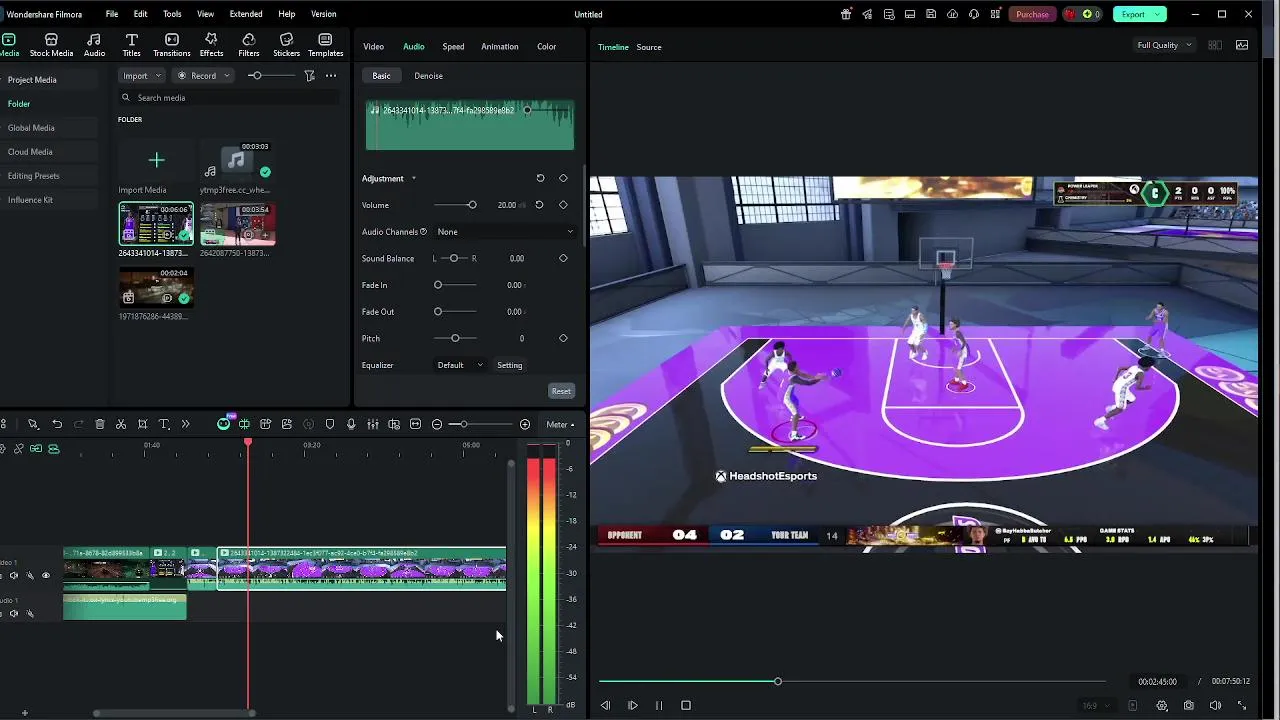The width and height of the screenshot is (1280, 720).
Task: Click the split scissors icon
Action: [x=121, y=424]
